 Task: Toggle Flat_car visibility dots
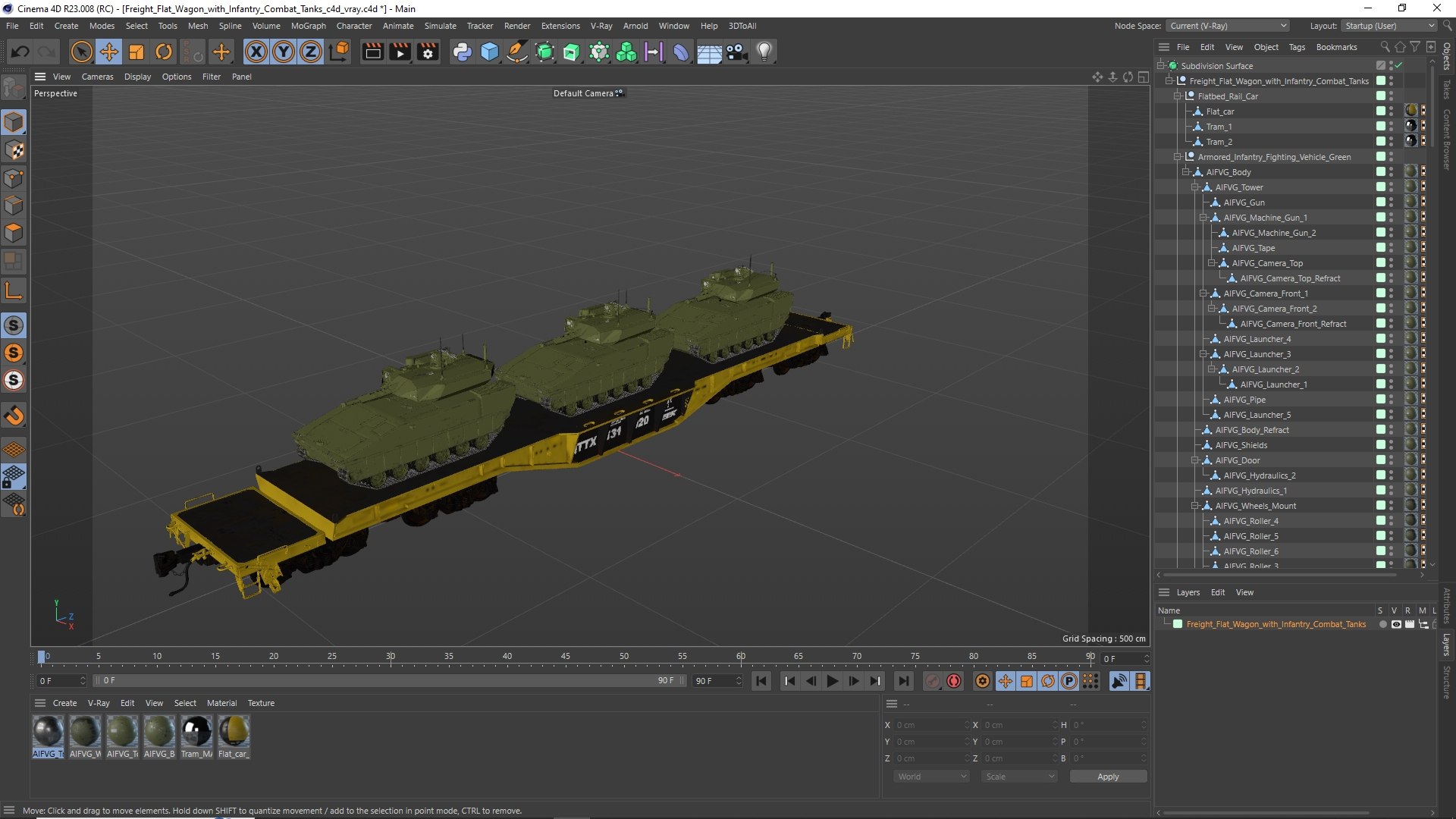click(1391, 111)
